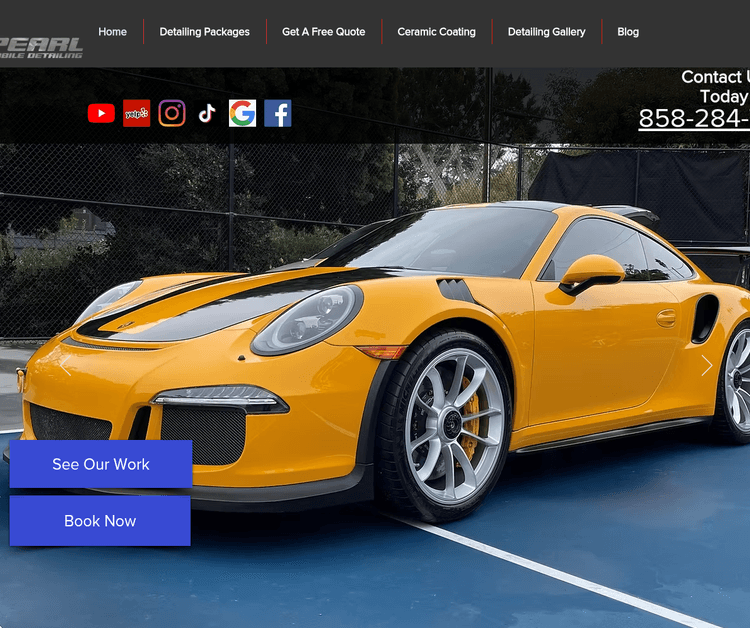Open the Yelp social icon
Screen dimensions: 750x628
136,113
